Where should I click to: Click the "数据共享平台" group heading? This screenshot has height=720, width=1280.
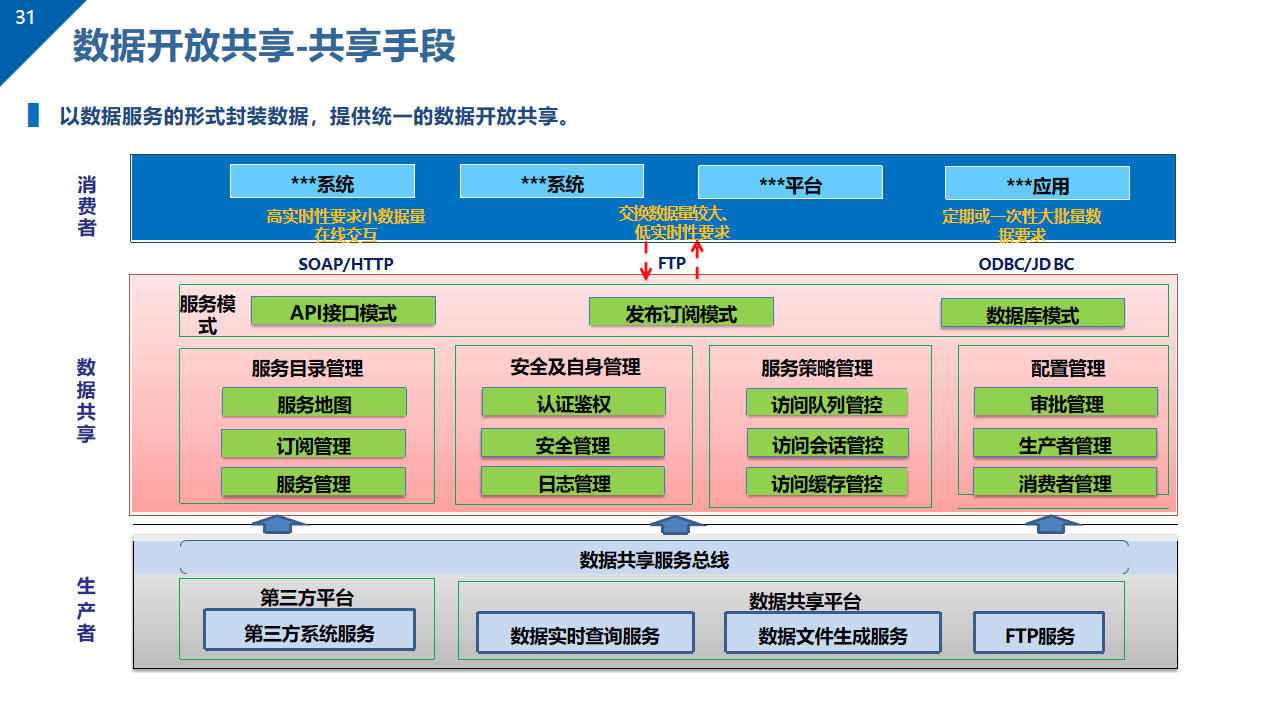coord(805,601)
